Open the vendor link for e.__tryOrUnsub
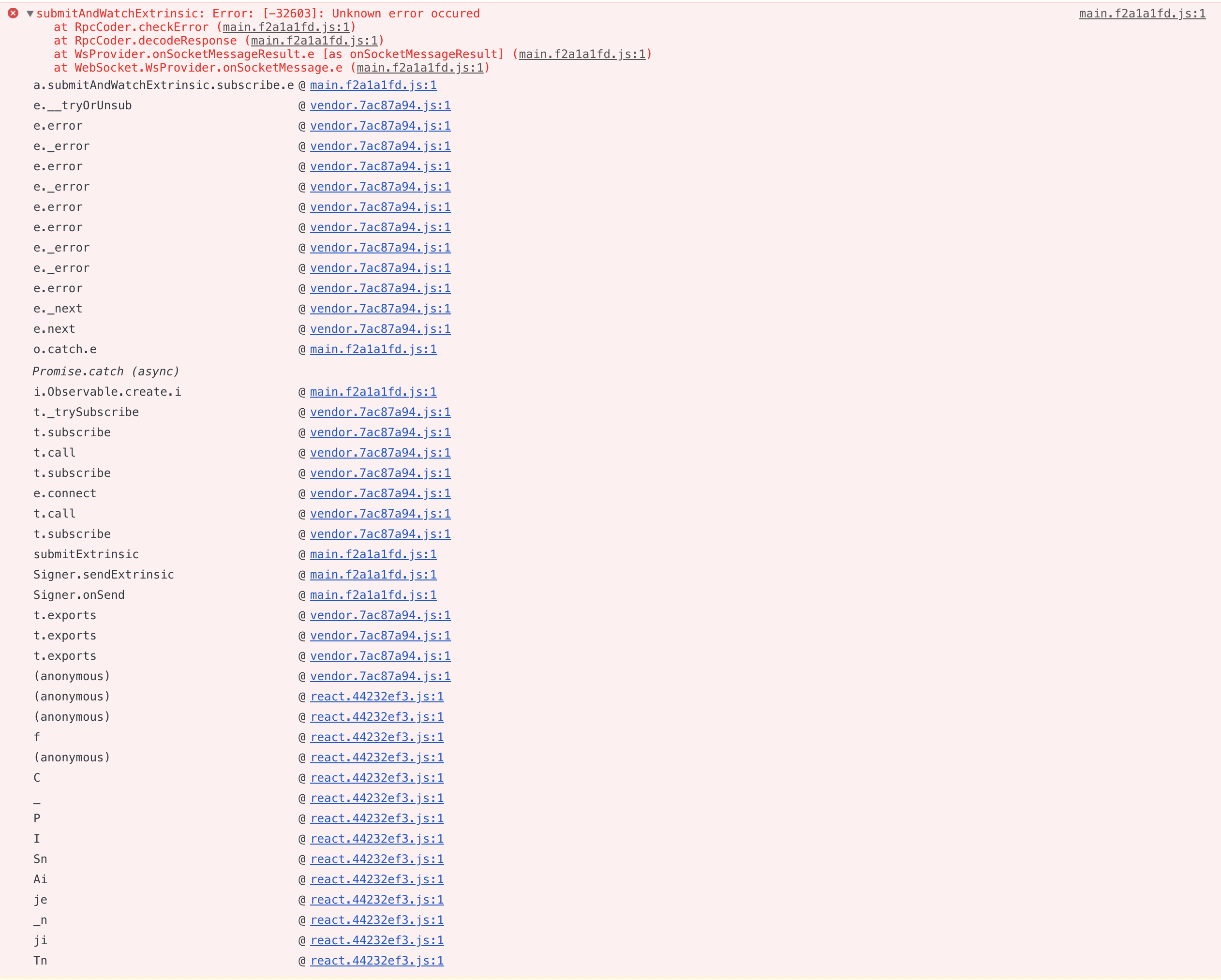This screenshot has height=980, width=1221. (x=381, y=106)
